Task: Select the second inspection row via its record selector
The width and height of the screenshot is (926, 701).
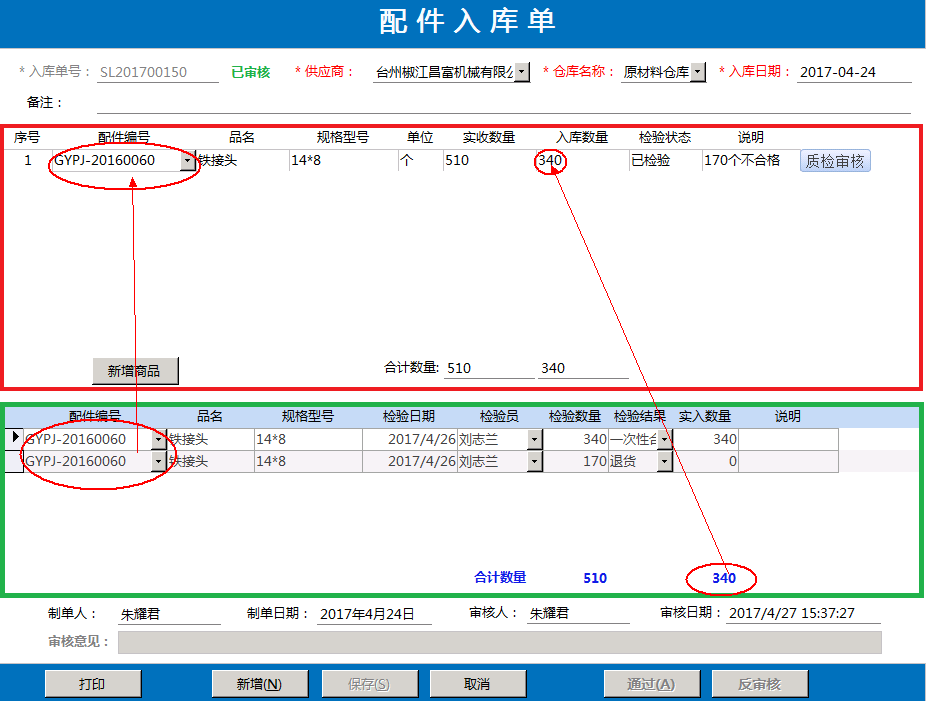Action: coord(14,461)
